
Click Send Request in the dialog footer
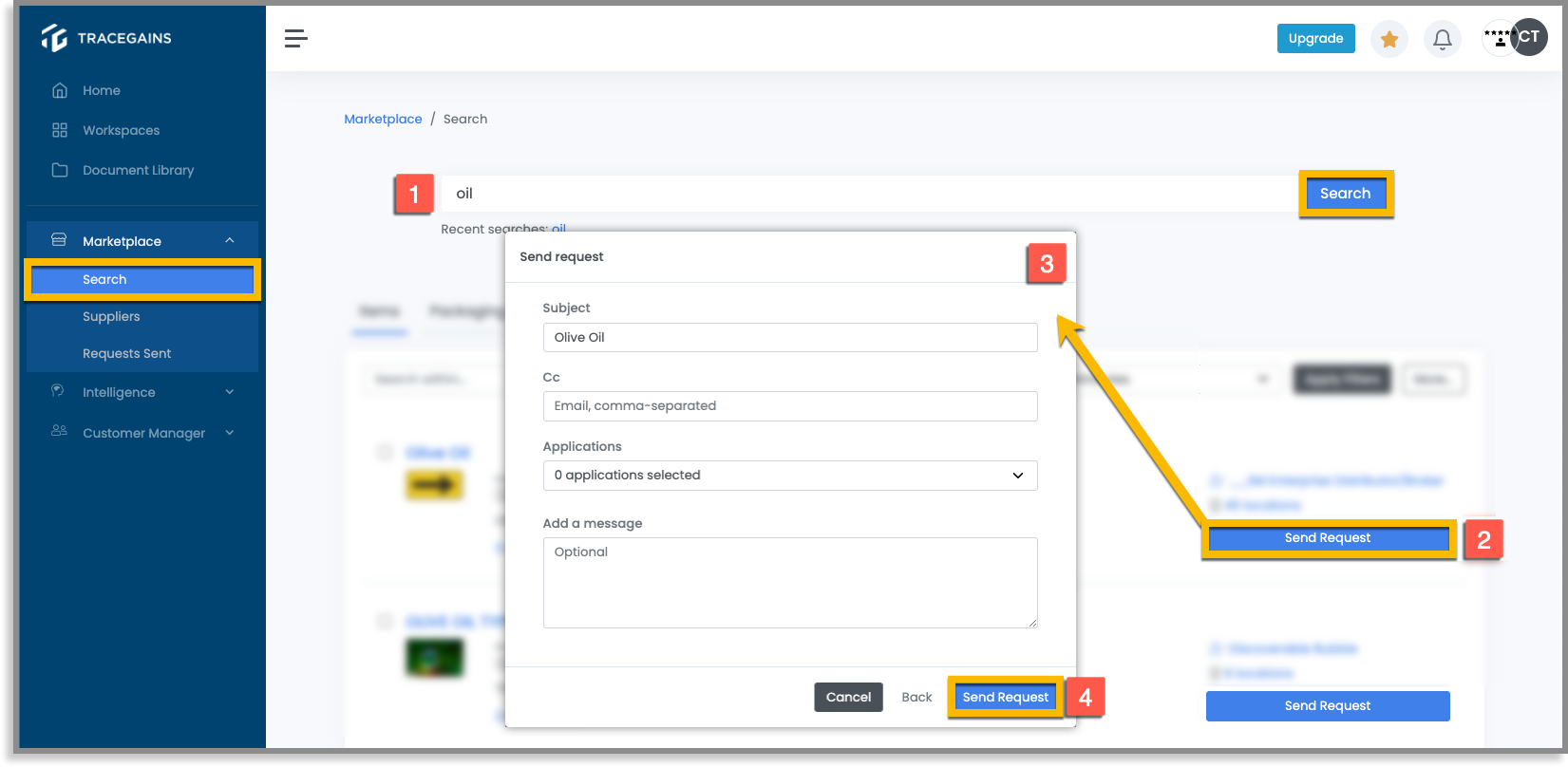click(x=1006, y=697)
